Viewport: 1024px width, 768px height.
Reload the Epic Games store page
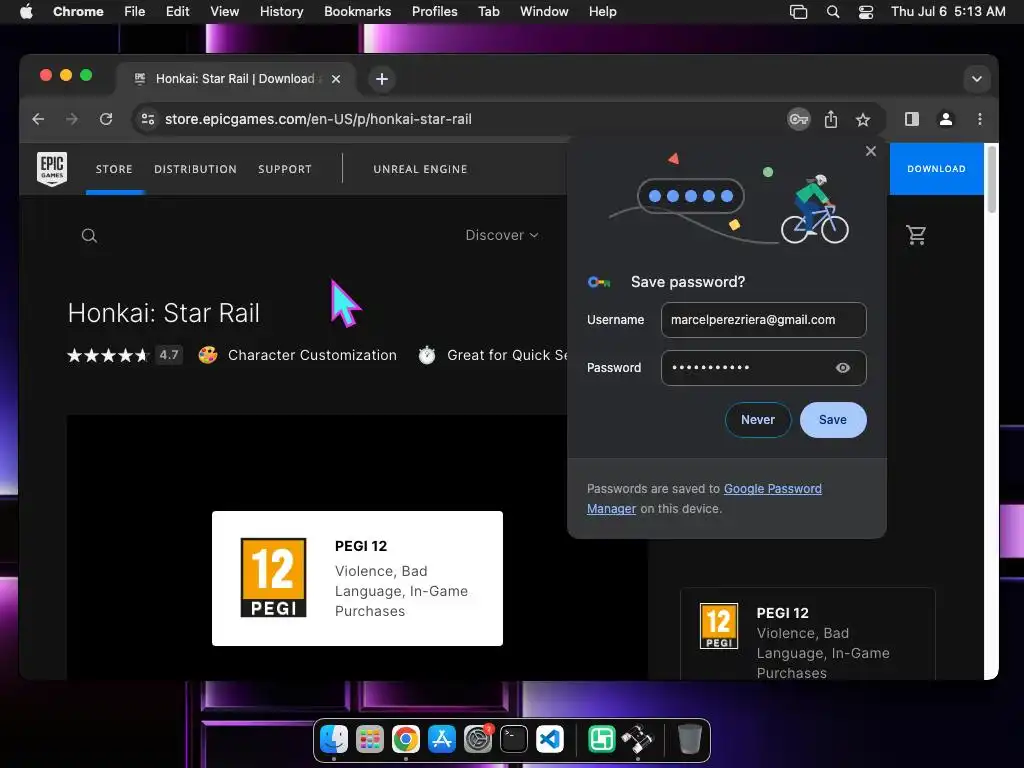[106, 119]
